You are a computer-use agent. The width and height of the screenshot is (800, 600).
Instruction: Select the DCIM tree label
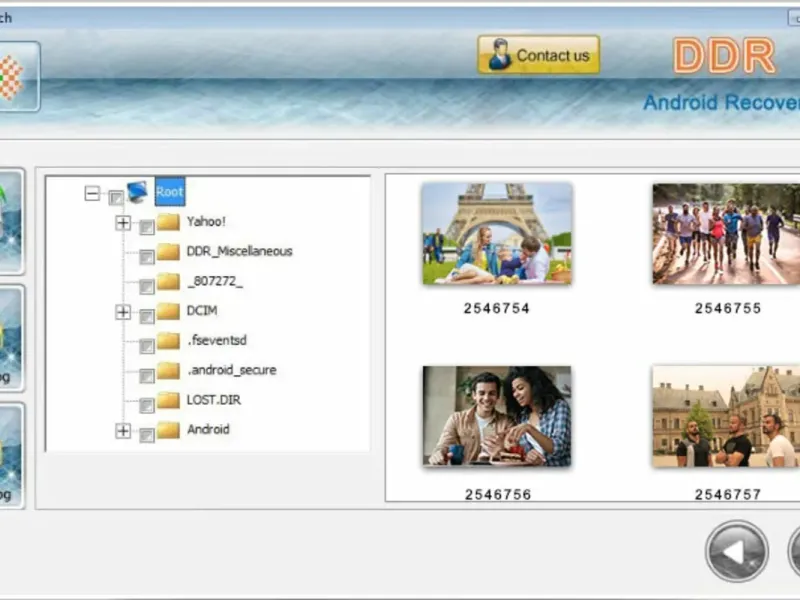[x=202, y=311]
